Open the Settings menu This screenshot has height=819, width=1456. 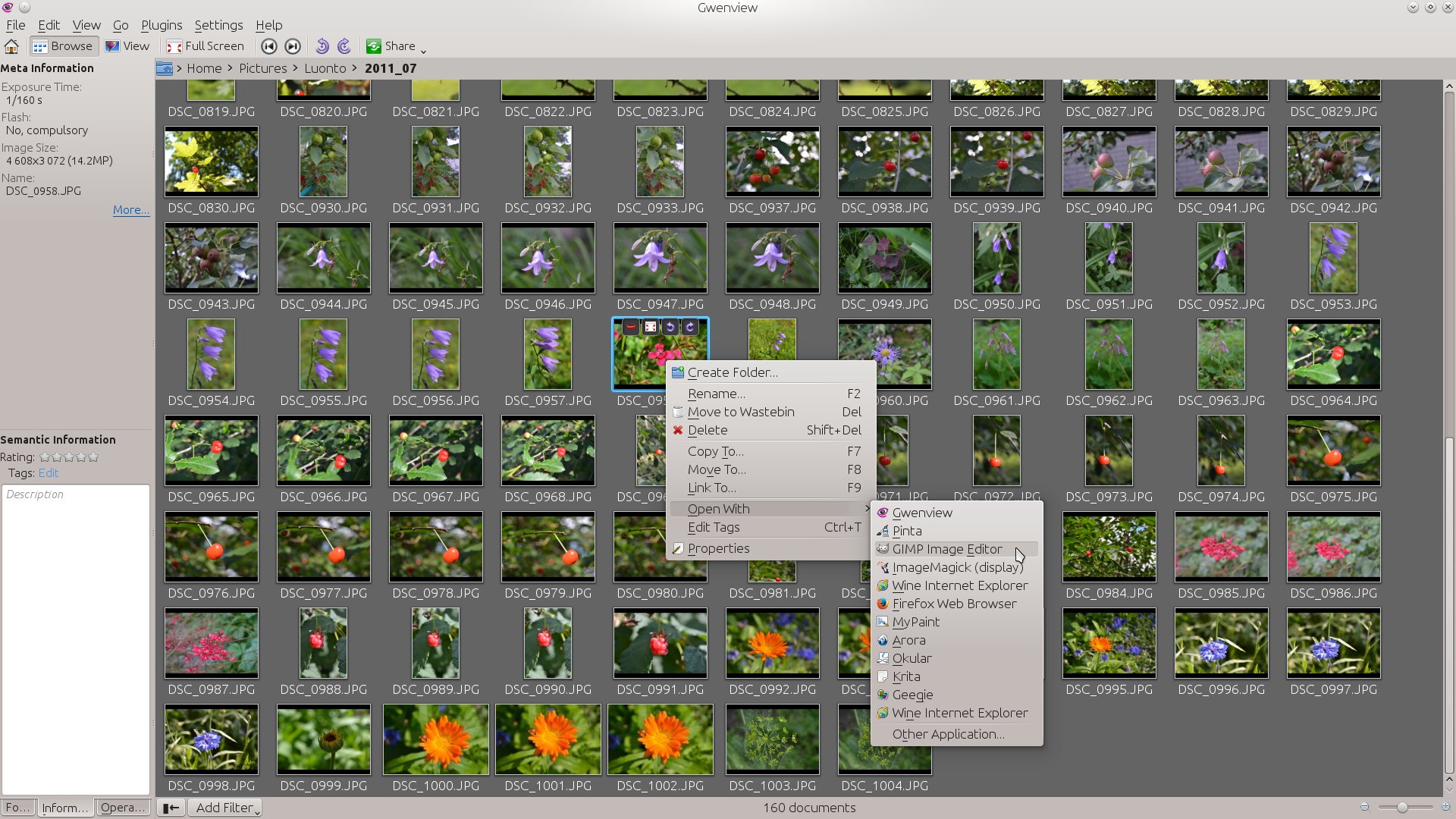[218, 25]
